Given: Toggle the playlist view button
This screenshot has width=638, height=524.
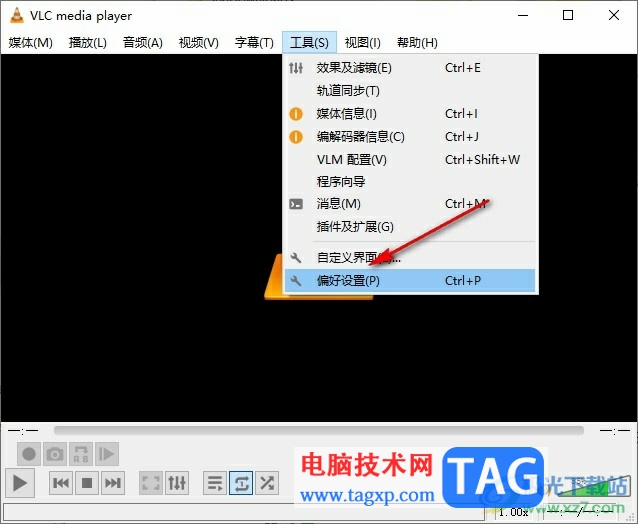Looking at the screenshot, I should (215, 483).
